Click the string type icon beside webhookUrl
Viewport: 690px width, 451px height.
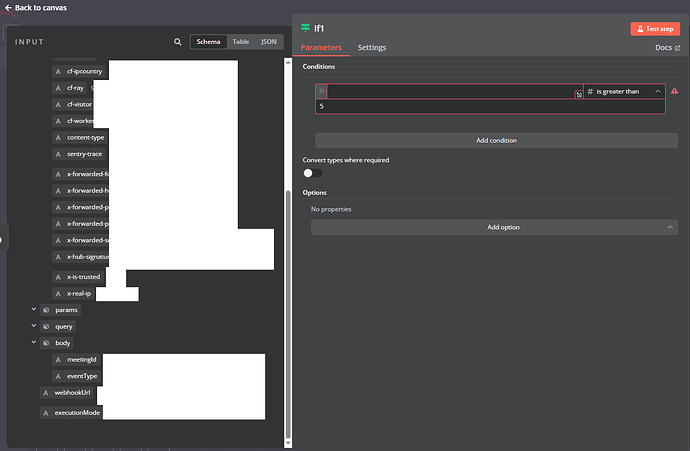click(x=46, y=393)
